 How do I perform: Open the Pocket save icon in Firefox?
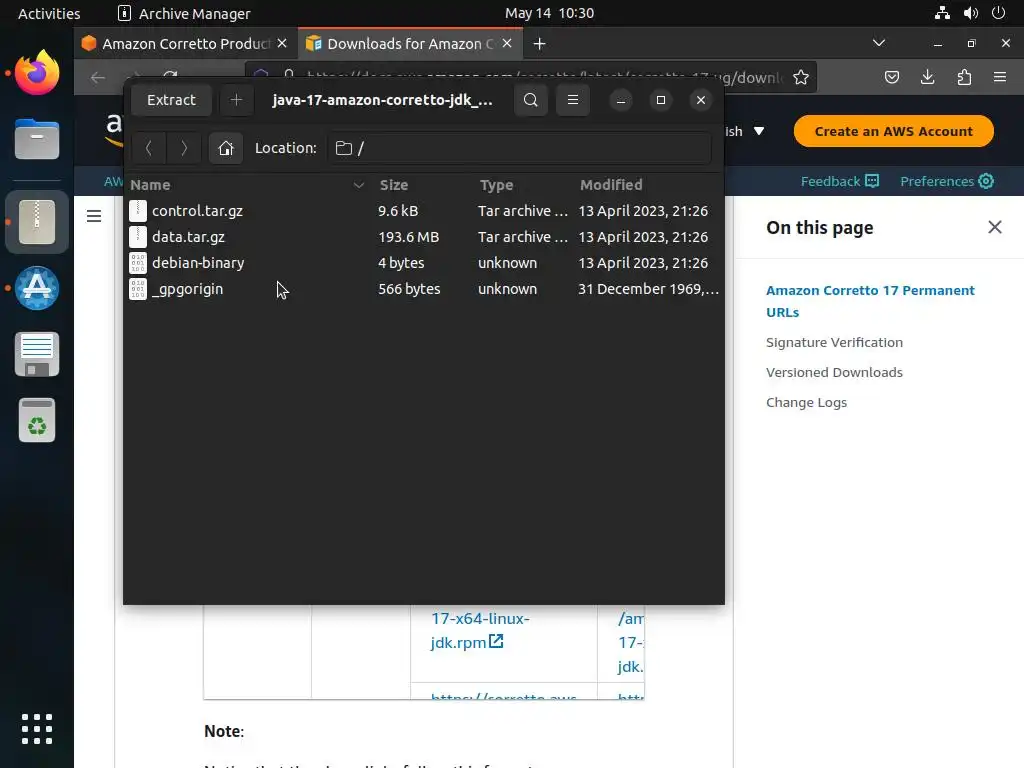pos(891,78)
